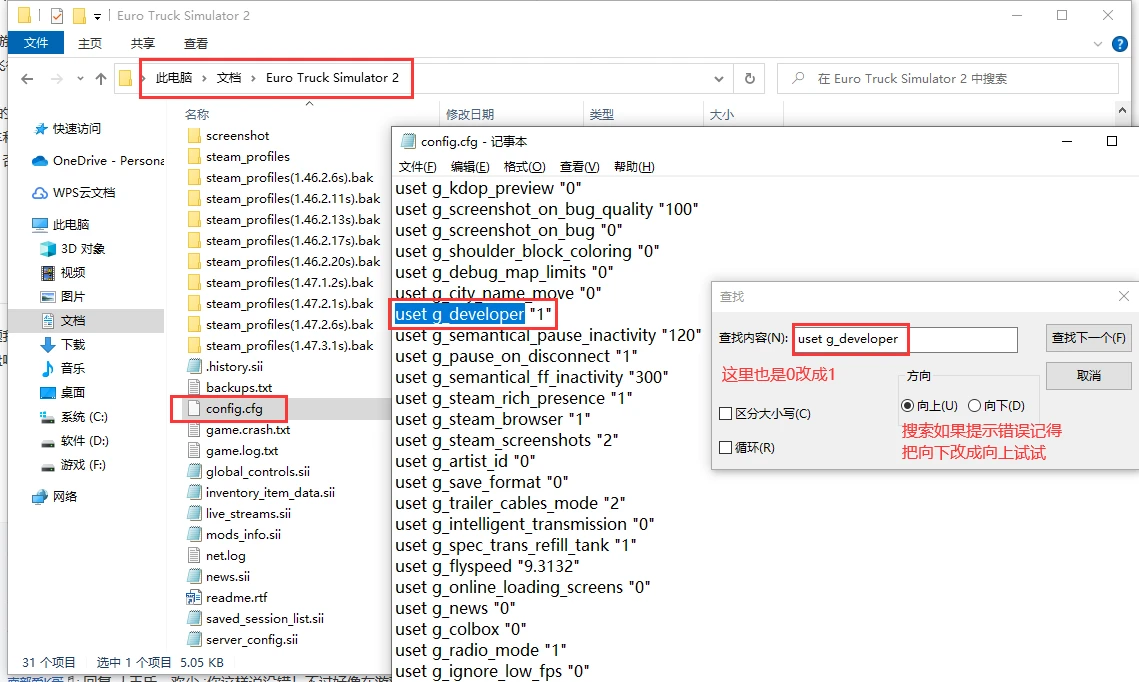Switch to Explorer Share tab
The width and height of the screenshot is (1139, 682).
142,44
